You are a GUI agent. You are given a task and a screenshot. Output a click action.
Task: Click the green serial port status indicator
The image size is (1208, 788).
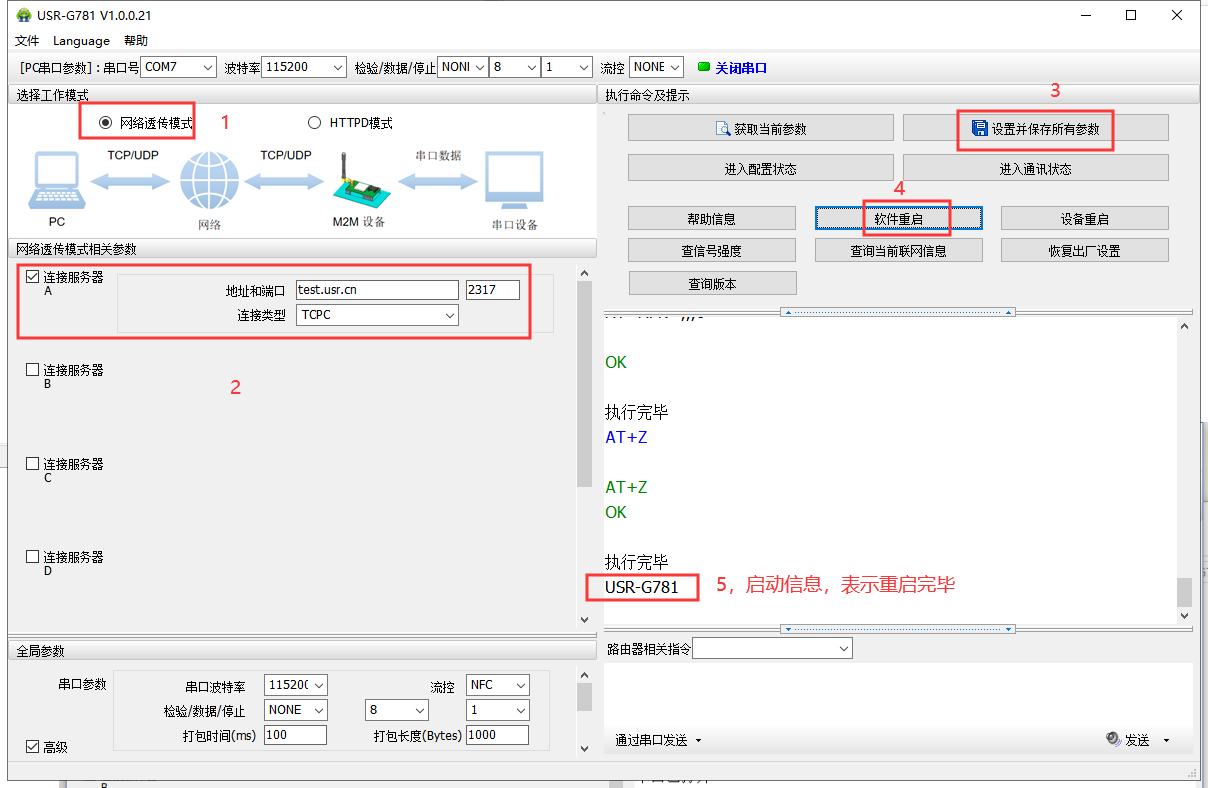(x=703, y=67)
